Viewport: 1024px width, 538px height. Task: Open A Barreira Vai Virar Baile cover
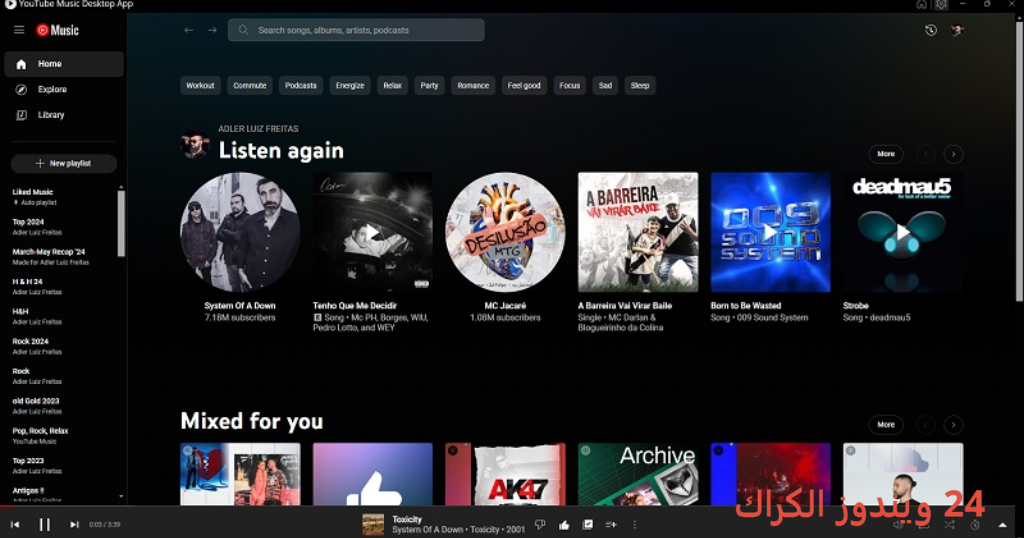(x=638, y=232)
